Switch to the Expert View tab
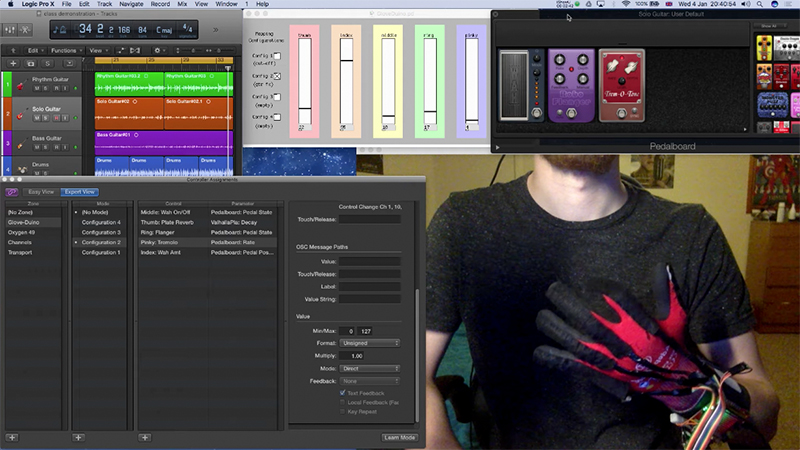 (80, 192)
